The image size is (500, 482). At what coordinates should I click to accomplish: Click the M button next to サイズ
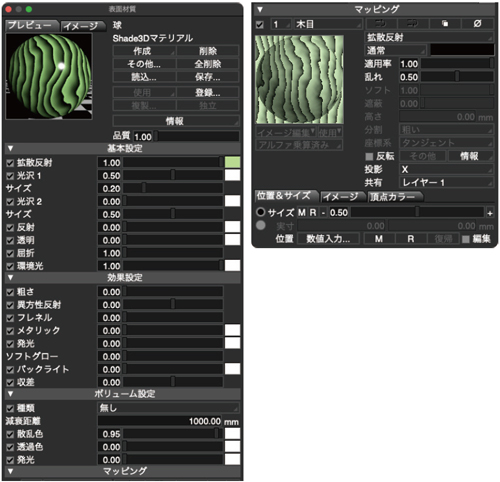[x=302, y=213]
